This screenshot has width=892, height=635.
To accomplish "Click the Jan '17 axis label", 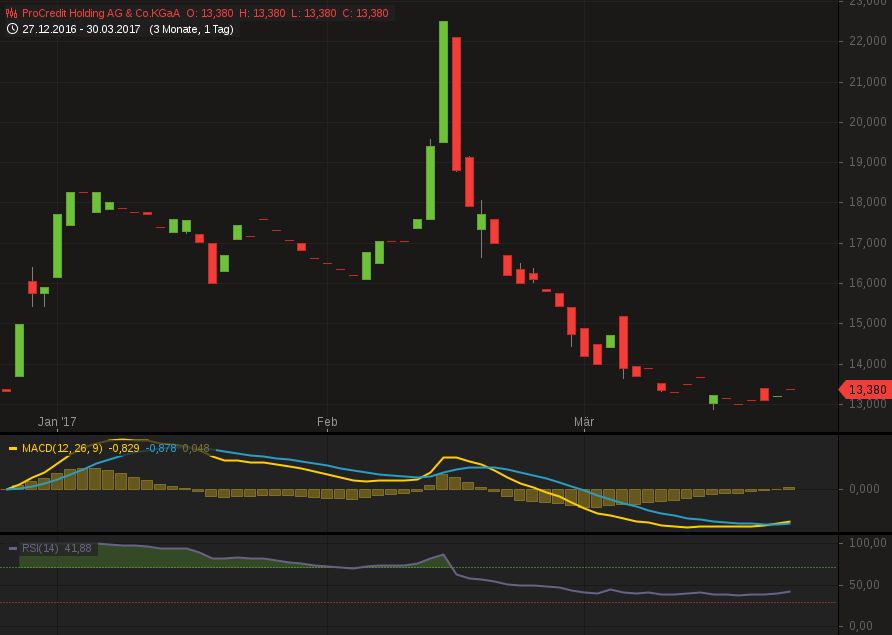I will pyautogui.click(x=58, y=422).
